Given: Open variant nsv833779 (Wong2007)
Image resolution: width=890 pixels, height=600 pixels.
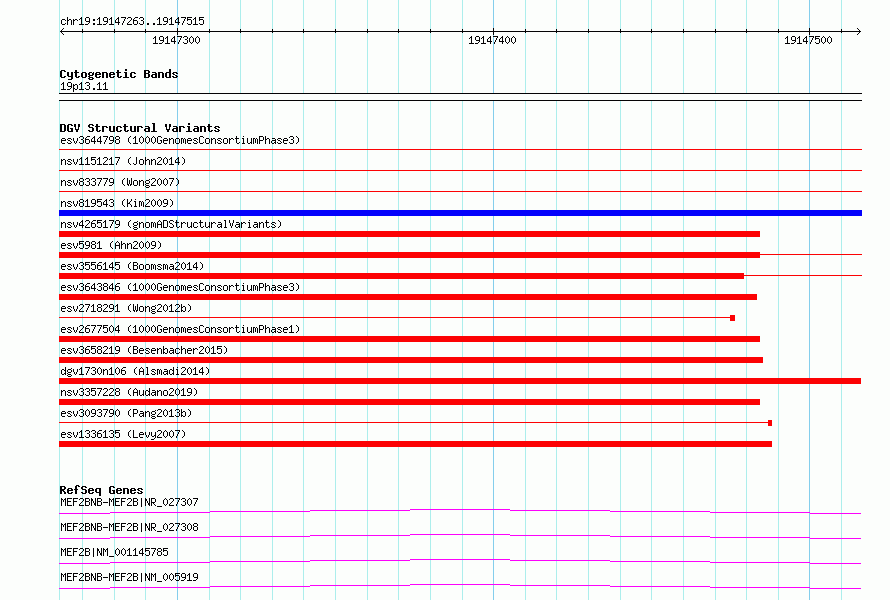Looking at the screenshot, I should click(120, 182).
